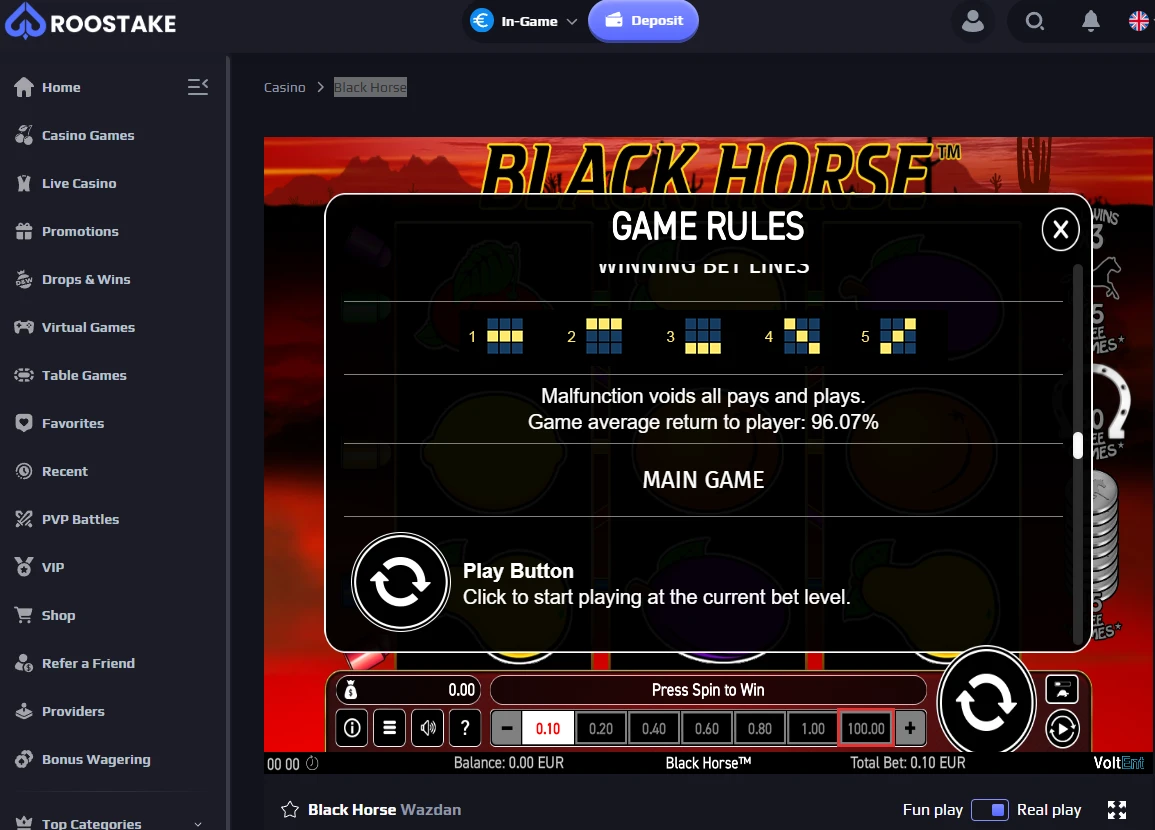
Task: Click the Deposit button
Action: pos(643,21)
